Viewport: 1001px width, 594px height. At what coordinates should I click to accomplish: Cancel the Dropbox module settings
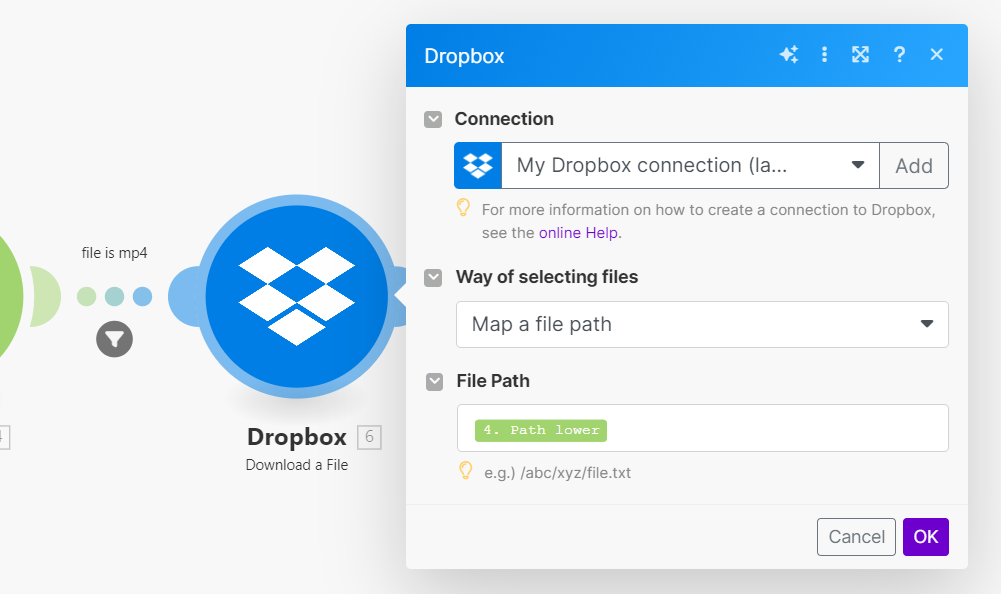tap(856, 537)
